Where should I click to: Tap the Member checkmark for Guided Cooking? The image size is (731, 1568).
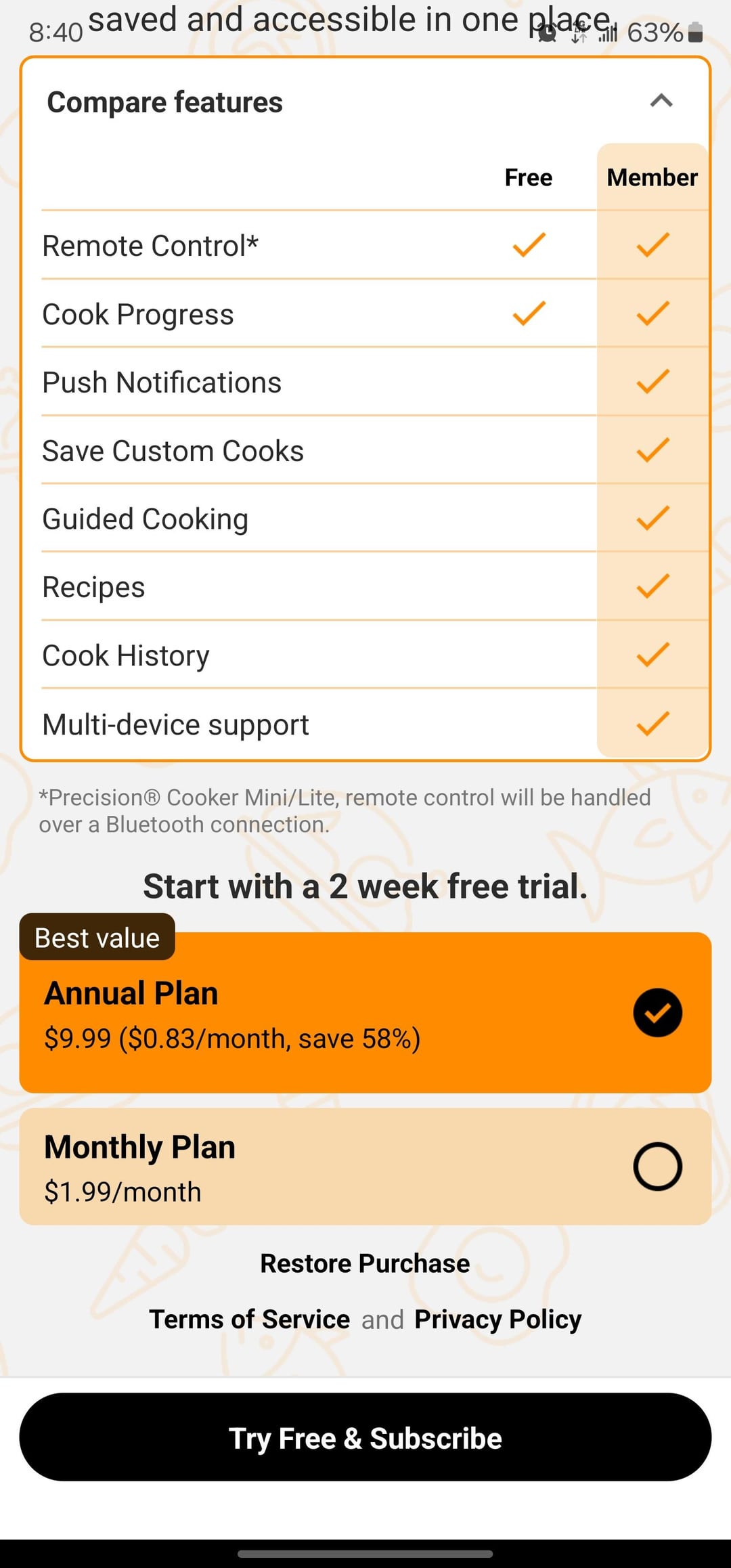652,519
